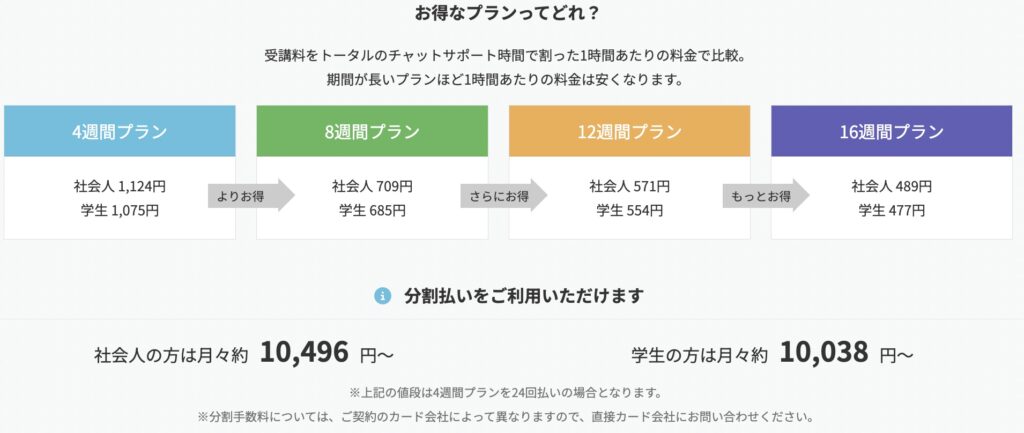Screen dimensions: 1024x433
Task: Click the お得なプランってどれ？ heading
Action: 507,12
